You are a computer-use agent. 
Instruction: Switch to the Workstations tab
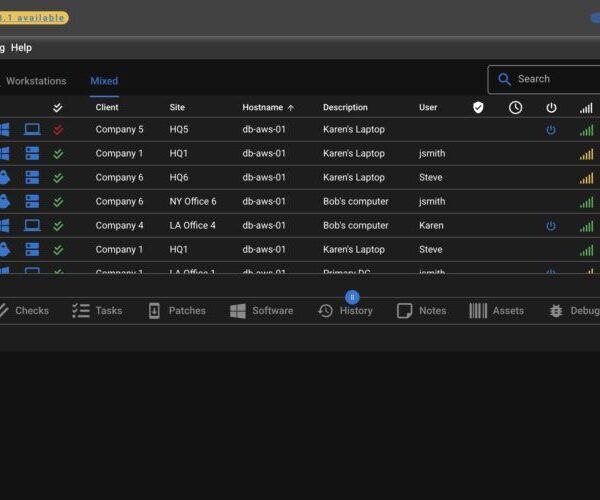tap(36, 81)
